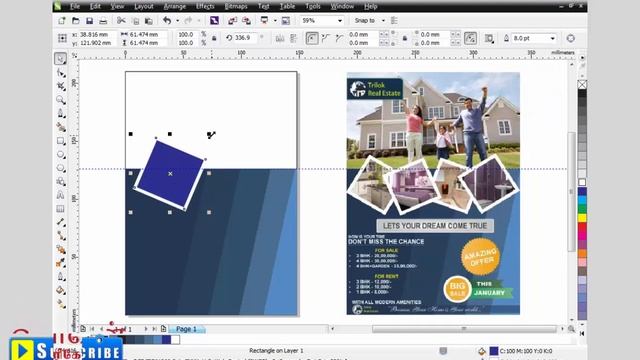The height and width of the screenshot is (360, 640).
Task: Click the Cut scissors icon
Action: click(x=121, y=20)
